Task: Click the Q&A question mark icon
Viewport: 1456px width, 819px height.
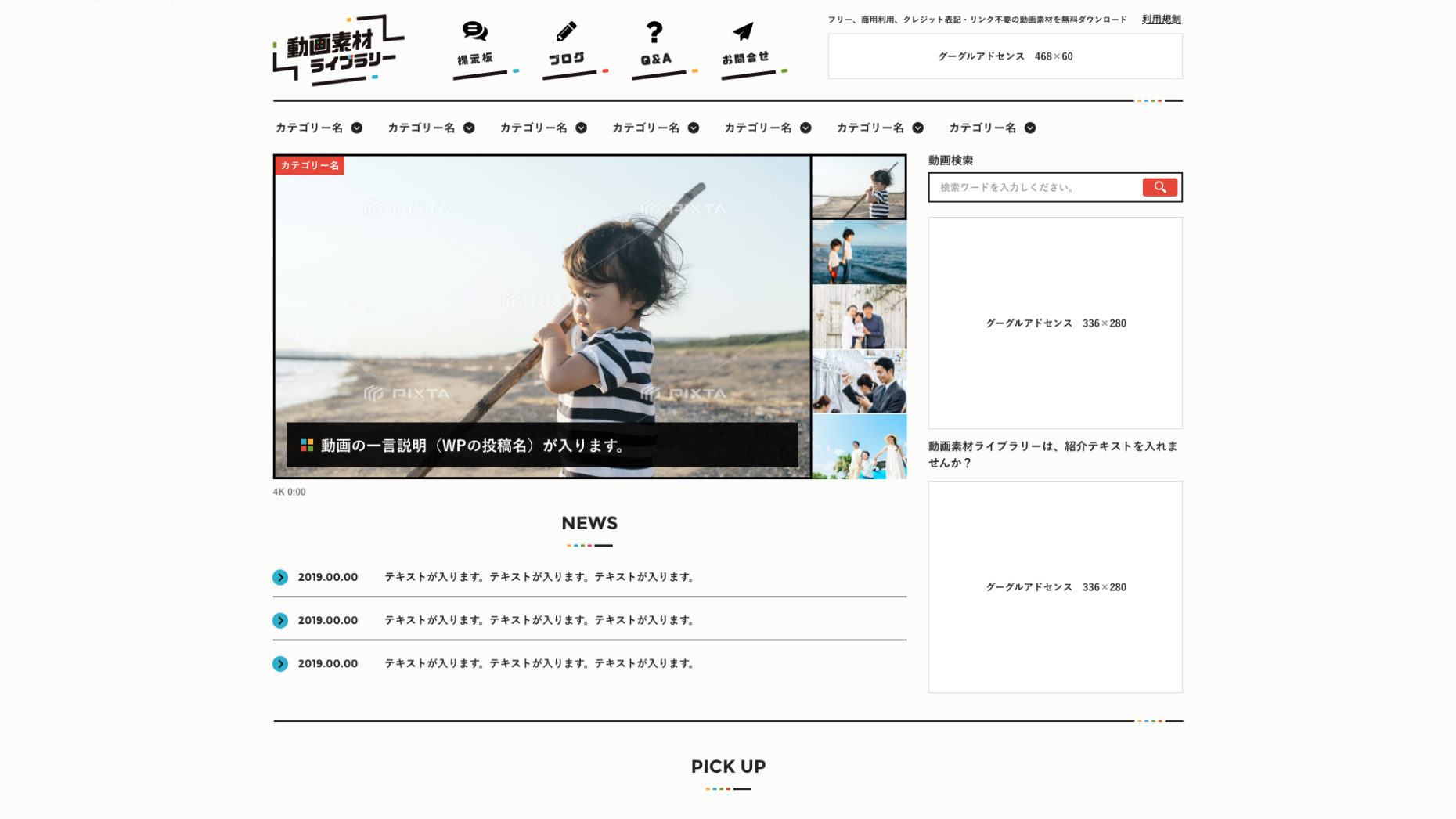Action: (x=654, y=32)
